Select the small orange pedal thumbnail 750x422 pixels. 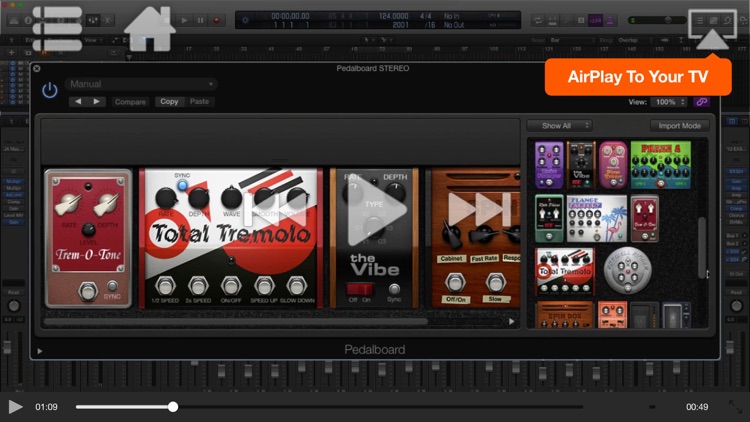coord(612,315)
